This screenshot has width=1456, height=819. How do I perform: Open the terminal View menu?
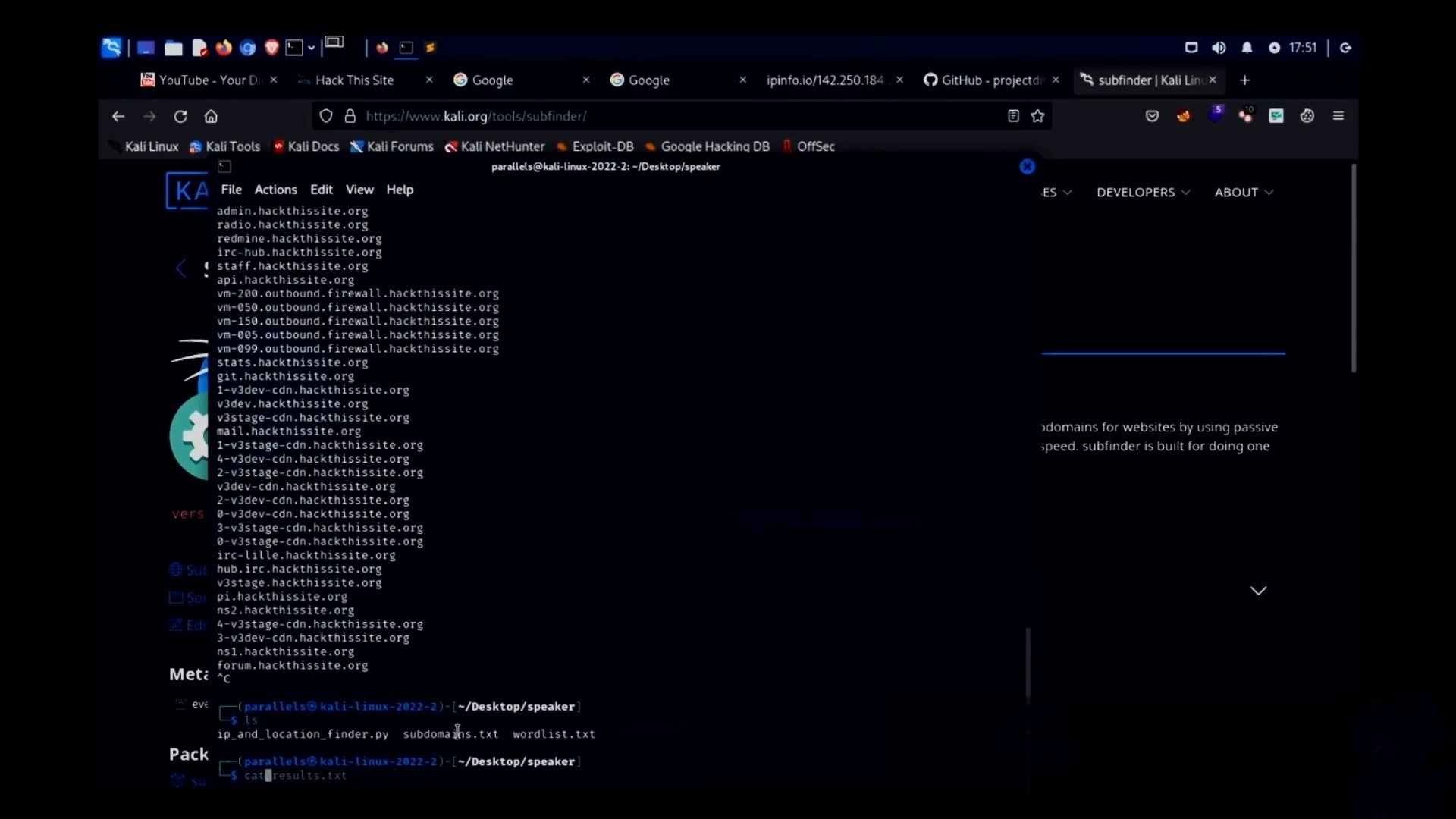(359, 190)
